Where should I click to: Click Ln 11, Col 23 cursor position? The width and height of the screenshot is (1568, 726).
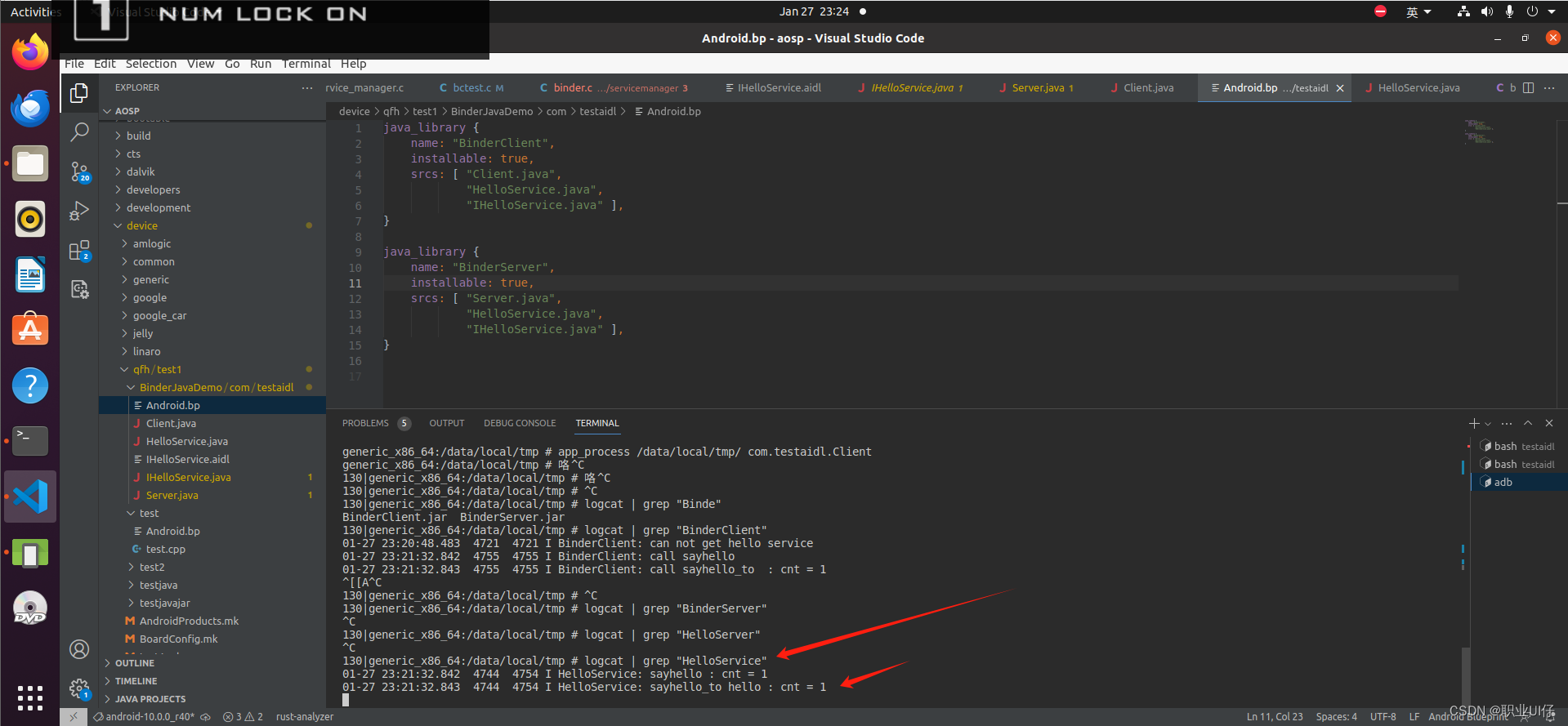pos(1275,717)
